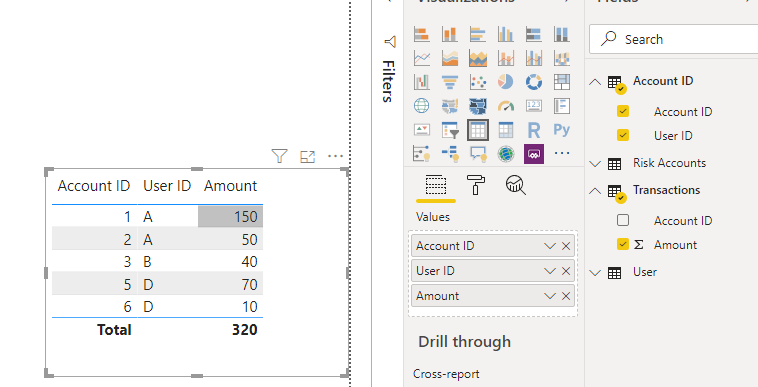Click the Search fields input box
Screen dimensions: 758x387
coord(673,39)
